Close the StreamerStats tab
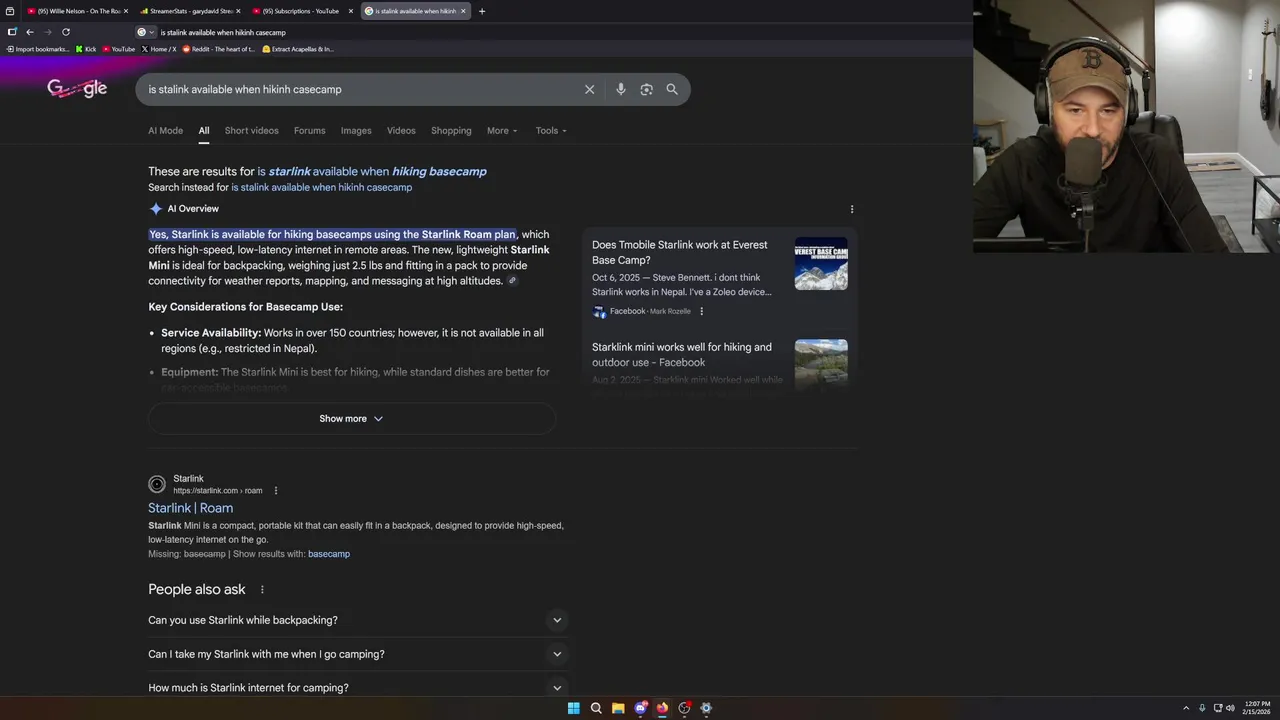Image resolution: width=1280 pixels, height=720 pixels. pos(238,11)
